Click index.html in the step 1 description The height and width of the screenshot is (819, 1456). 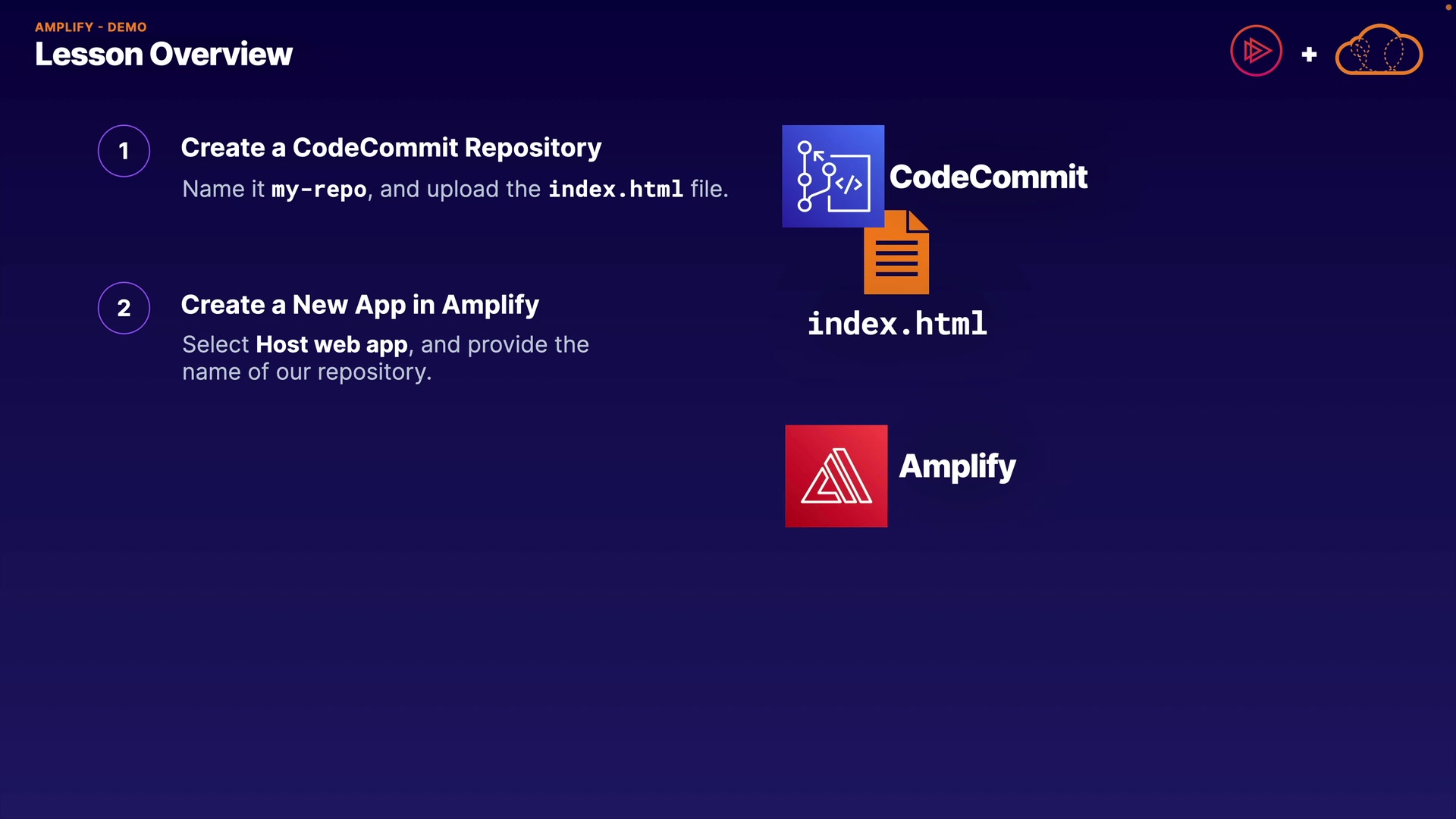[x=615, y=190]
